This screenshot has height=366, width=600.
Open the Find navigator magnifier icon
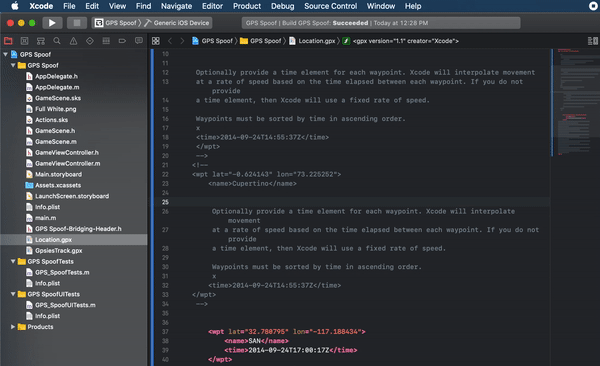tap(57, 41)
